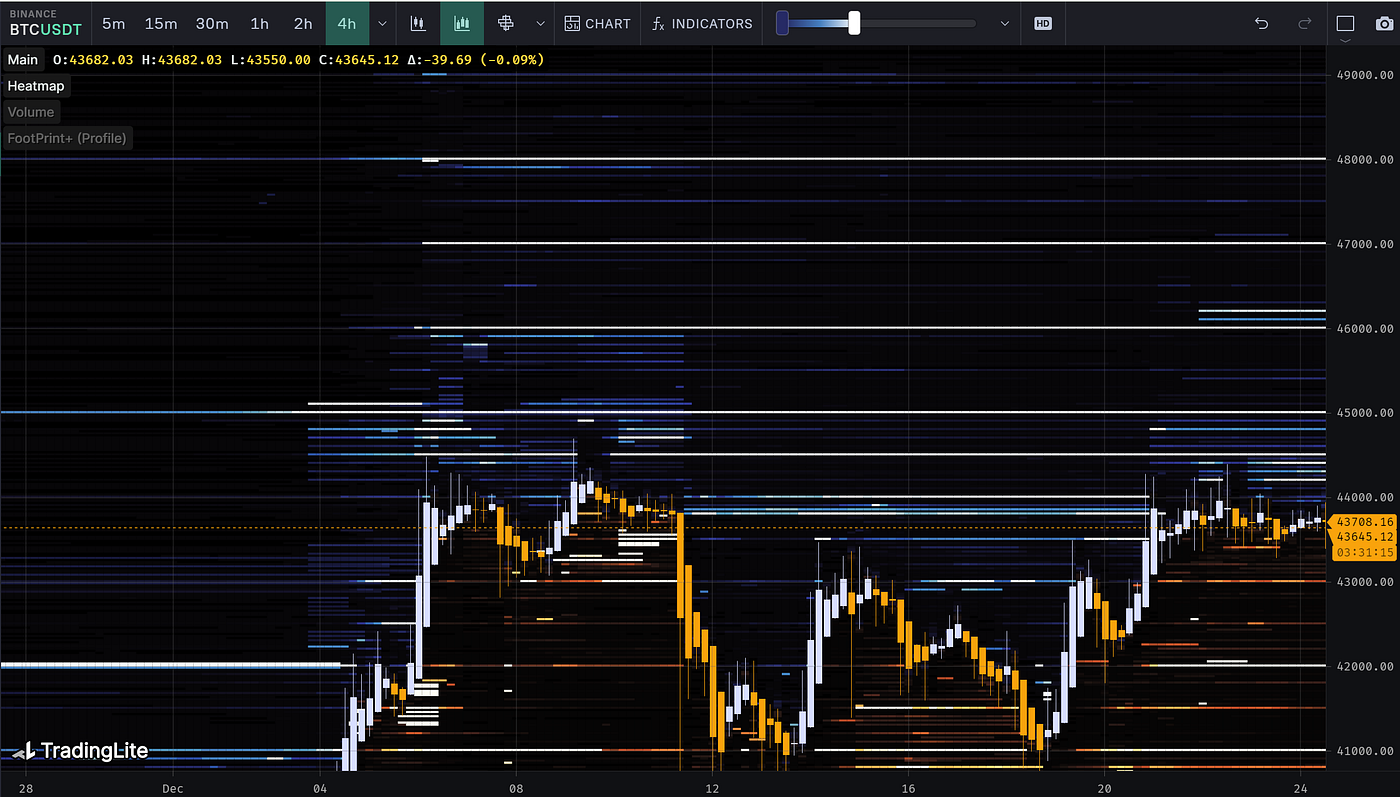Select the 15m timeframe
This screenshot has height=797, width=1400.
coord(161,23)
